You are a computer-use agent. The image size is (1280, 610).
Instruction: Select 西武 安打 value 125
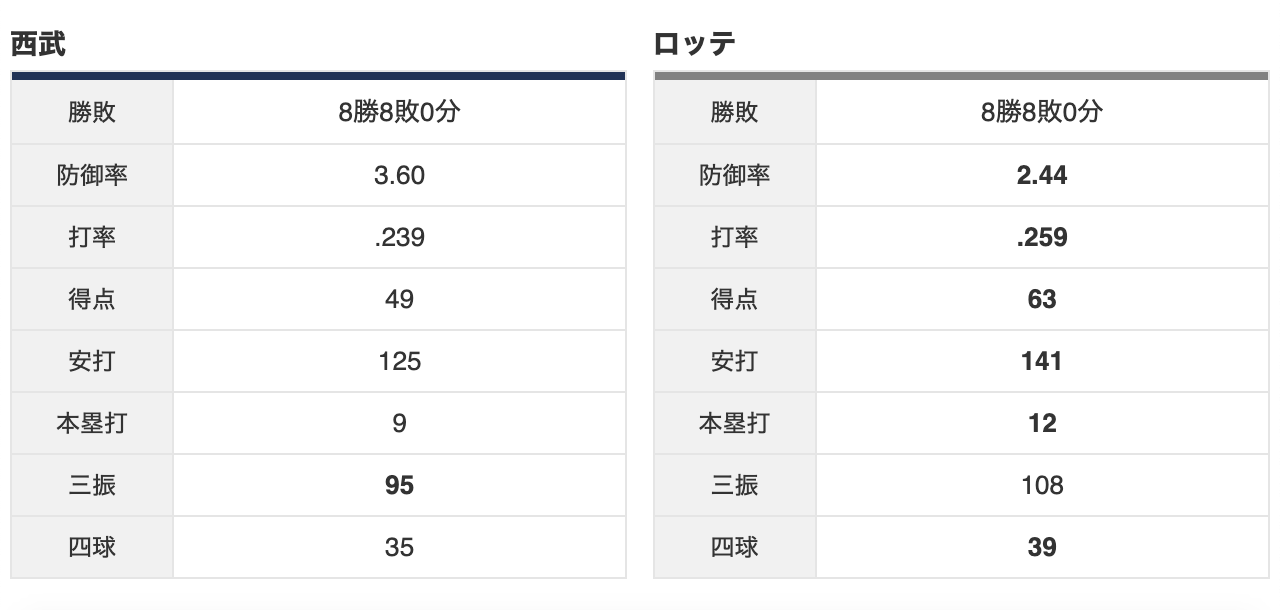[399, 361]
